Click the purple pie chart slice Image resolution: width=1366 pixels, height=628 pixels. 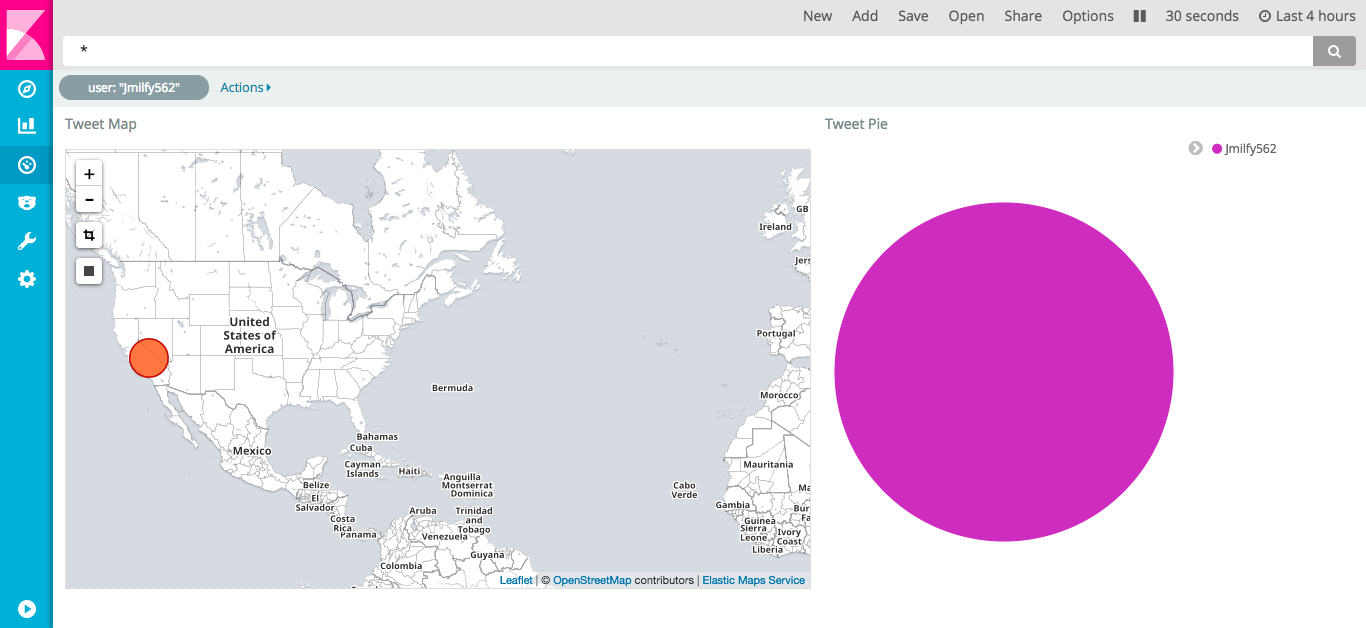pyautogui.click(x=1004, y=372)
